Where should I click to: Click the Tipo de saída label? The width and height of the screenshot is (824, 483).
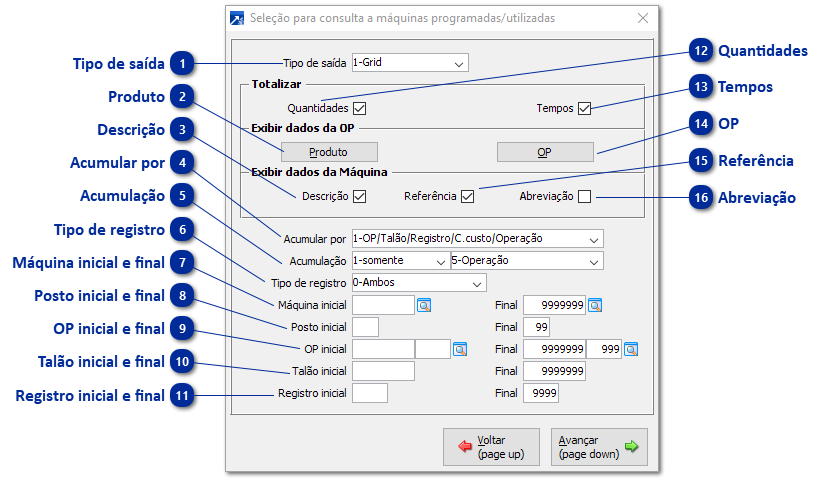pos(314,63)
